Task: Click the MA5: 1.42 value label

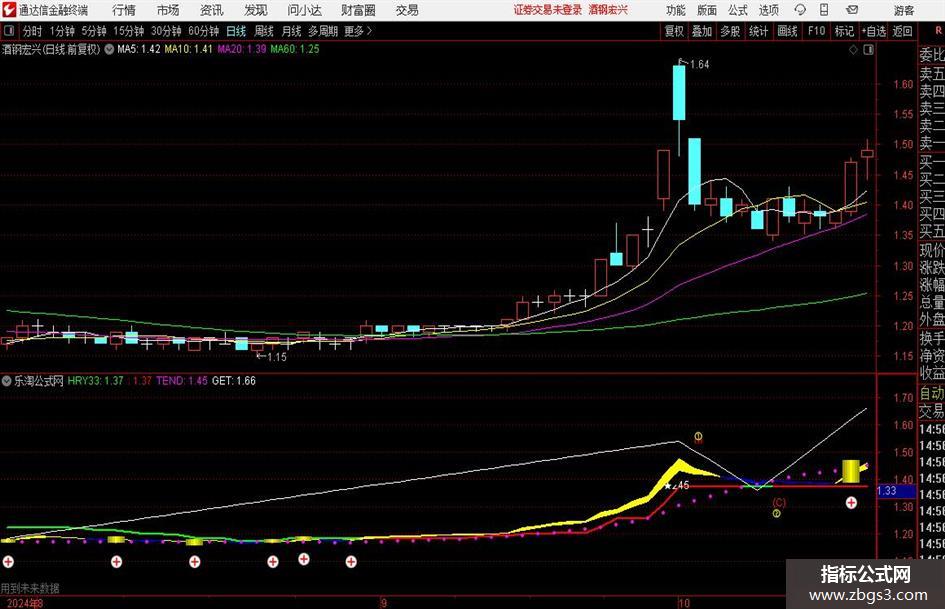Action: 139,49
